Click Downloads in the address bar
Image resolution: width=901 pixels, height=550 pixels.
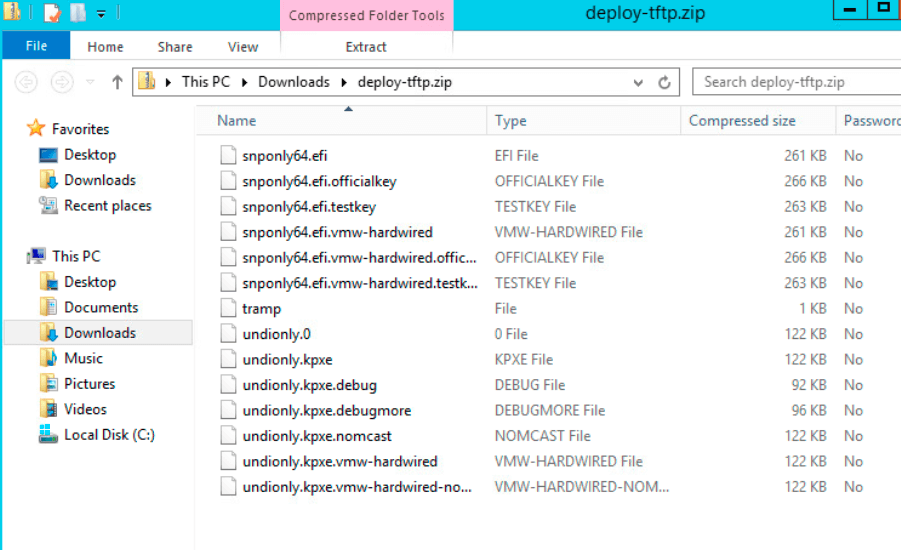[x=294, y=82]
